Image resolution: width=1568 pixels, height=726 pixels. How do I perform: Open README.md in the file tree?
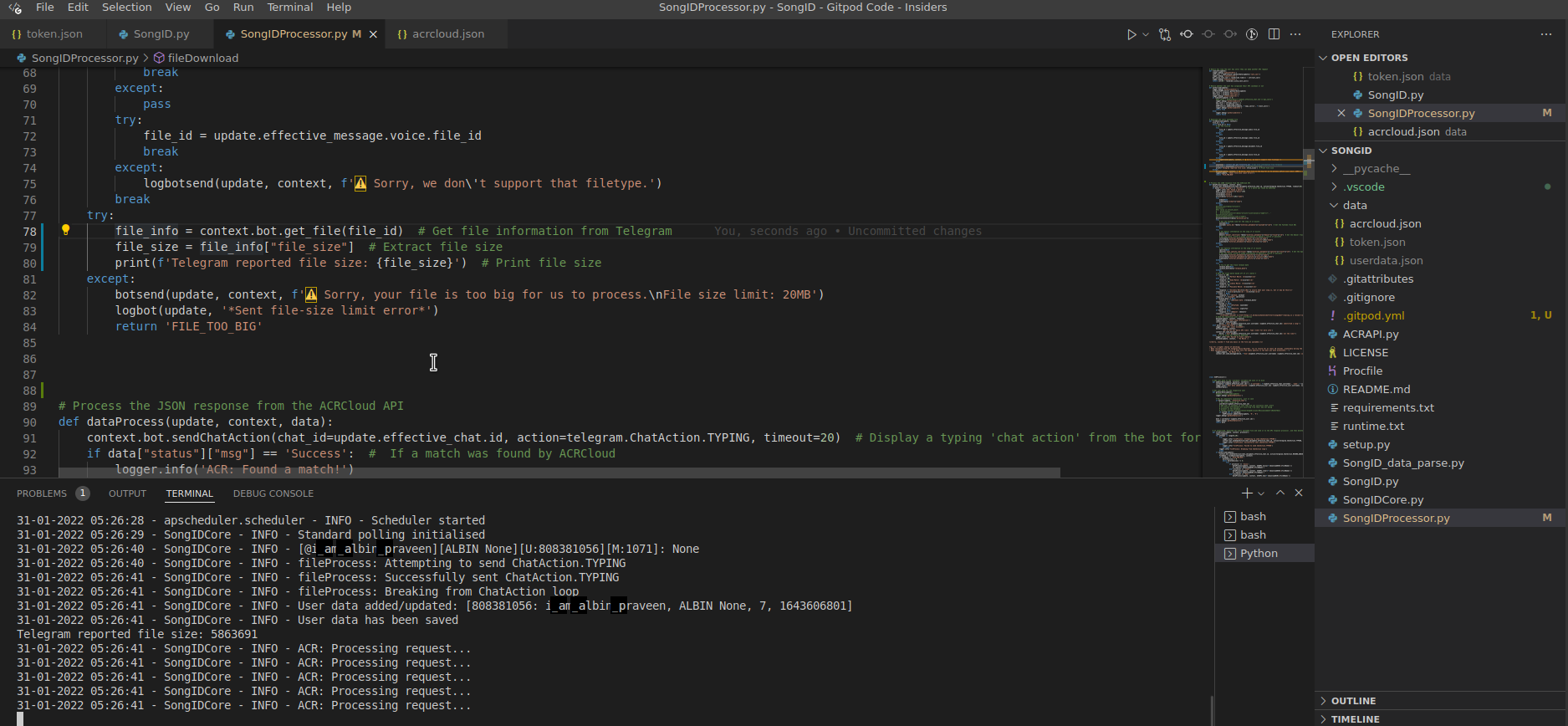[x=1376, y=390]
